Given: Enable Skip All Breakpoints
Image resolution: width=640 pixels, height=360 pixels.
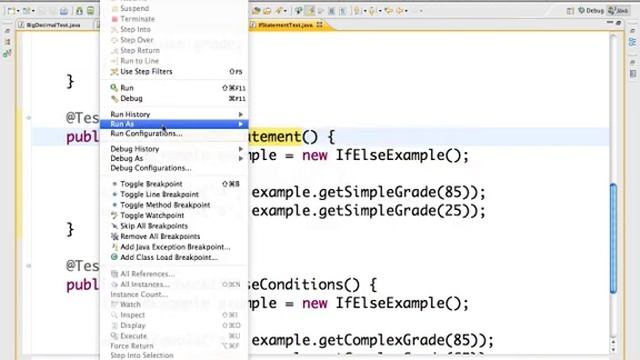Looking at the screenshot, I should click(x=174, y=226).
